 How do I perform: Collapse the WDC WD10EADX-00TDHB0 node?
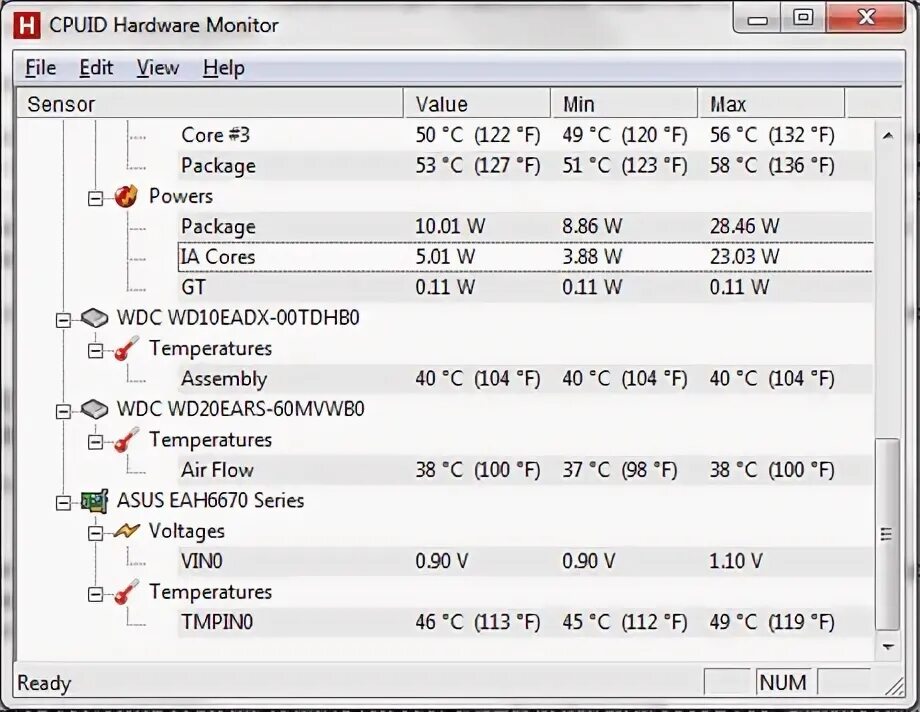point(63,320)
